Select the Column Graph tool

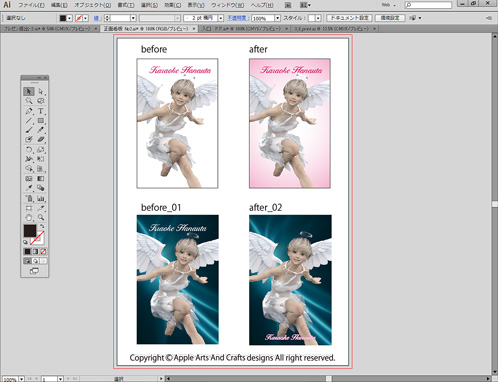pyautogui.click(x=41, y=198)
